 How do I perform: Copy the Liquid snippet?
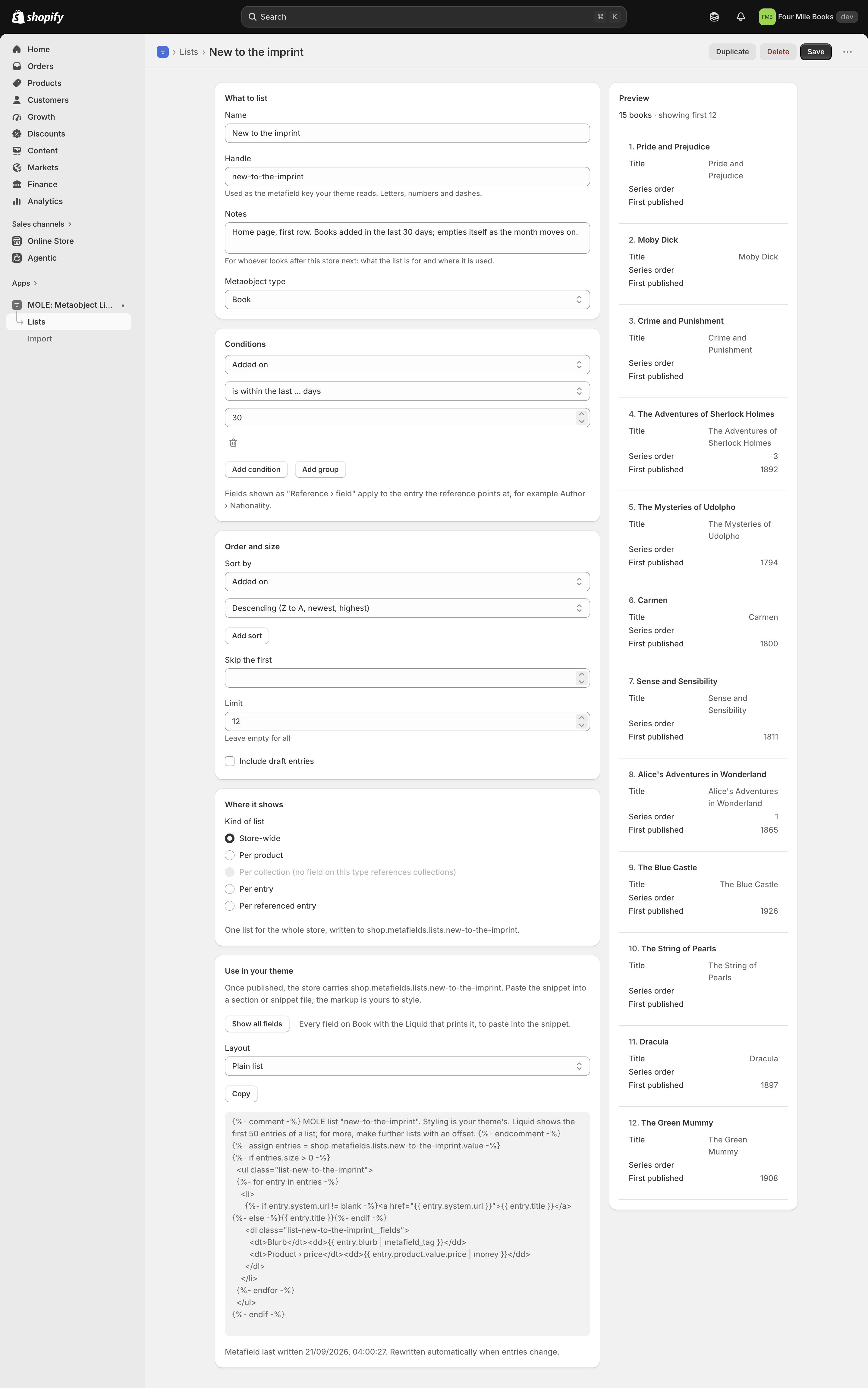pos(241,1094)
